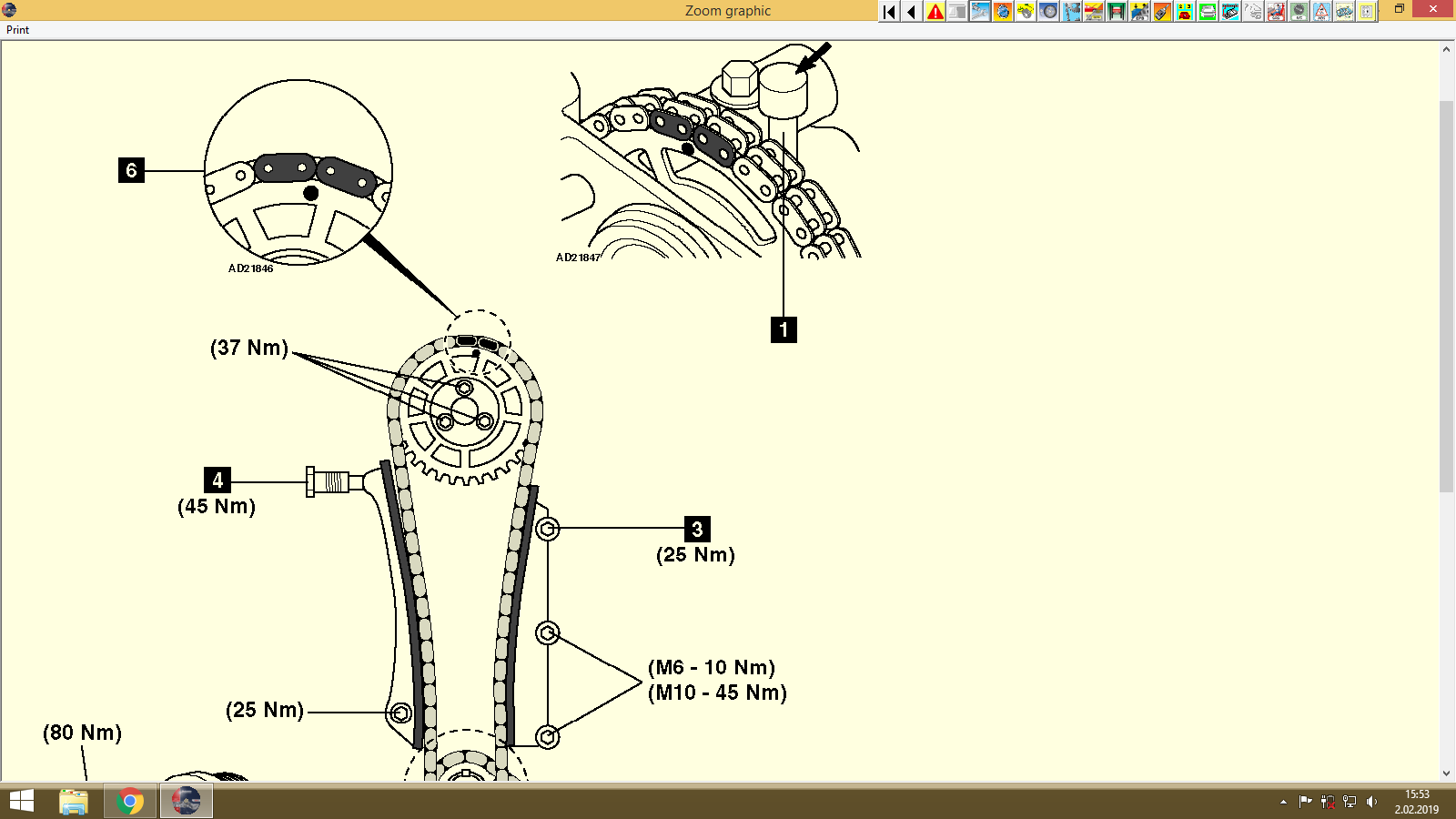Select the warning triangle recalls icon
1456x819 pixels.
(x=935, y=11)
